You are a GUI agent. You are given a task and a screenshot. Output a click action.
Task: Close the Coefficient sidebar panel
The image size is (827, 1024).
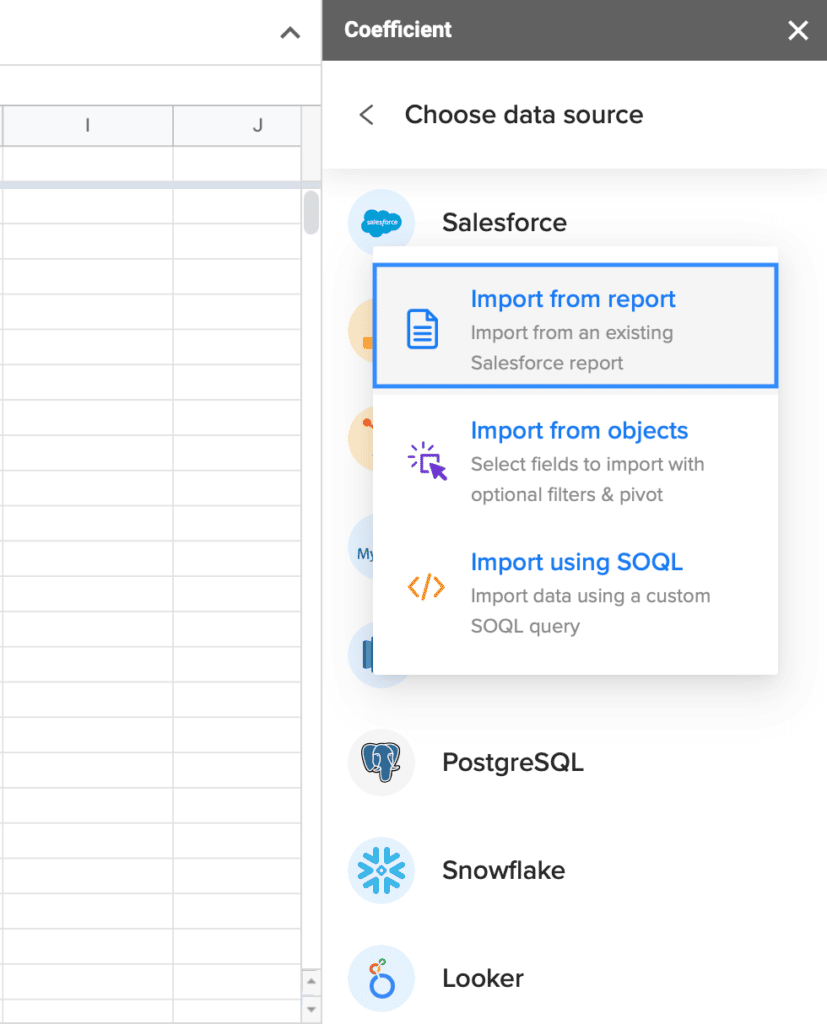pyautogui.click(x=798, y=30)
